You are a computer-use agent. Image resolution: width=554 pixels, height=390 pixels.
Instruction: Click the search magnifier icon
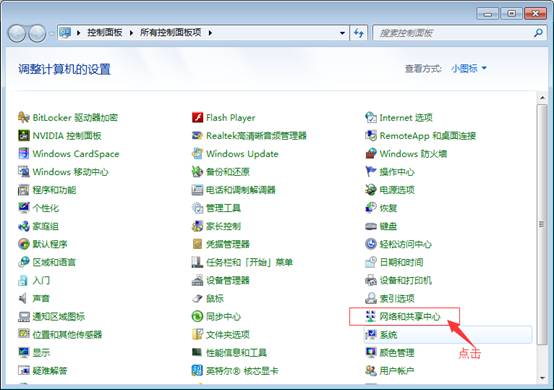coord(538,33)
